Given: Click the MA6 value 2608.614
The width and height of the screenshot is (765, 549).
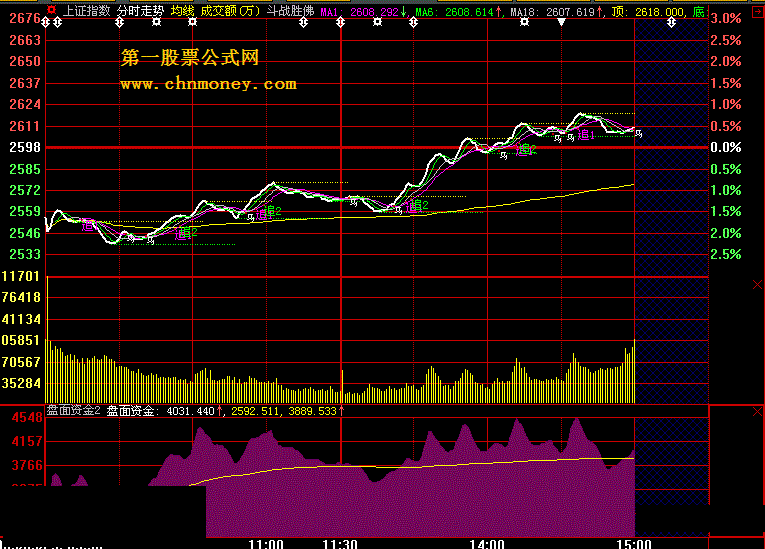Looking at the screenshot, I should (x=469, y=12).
